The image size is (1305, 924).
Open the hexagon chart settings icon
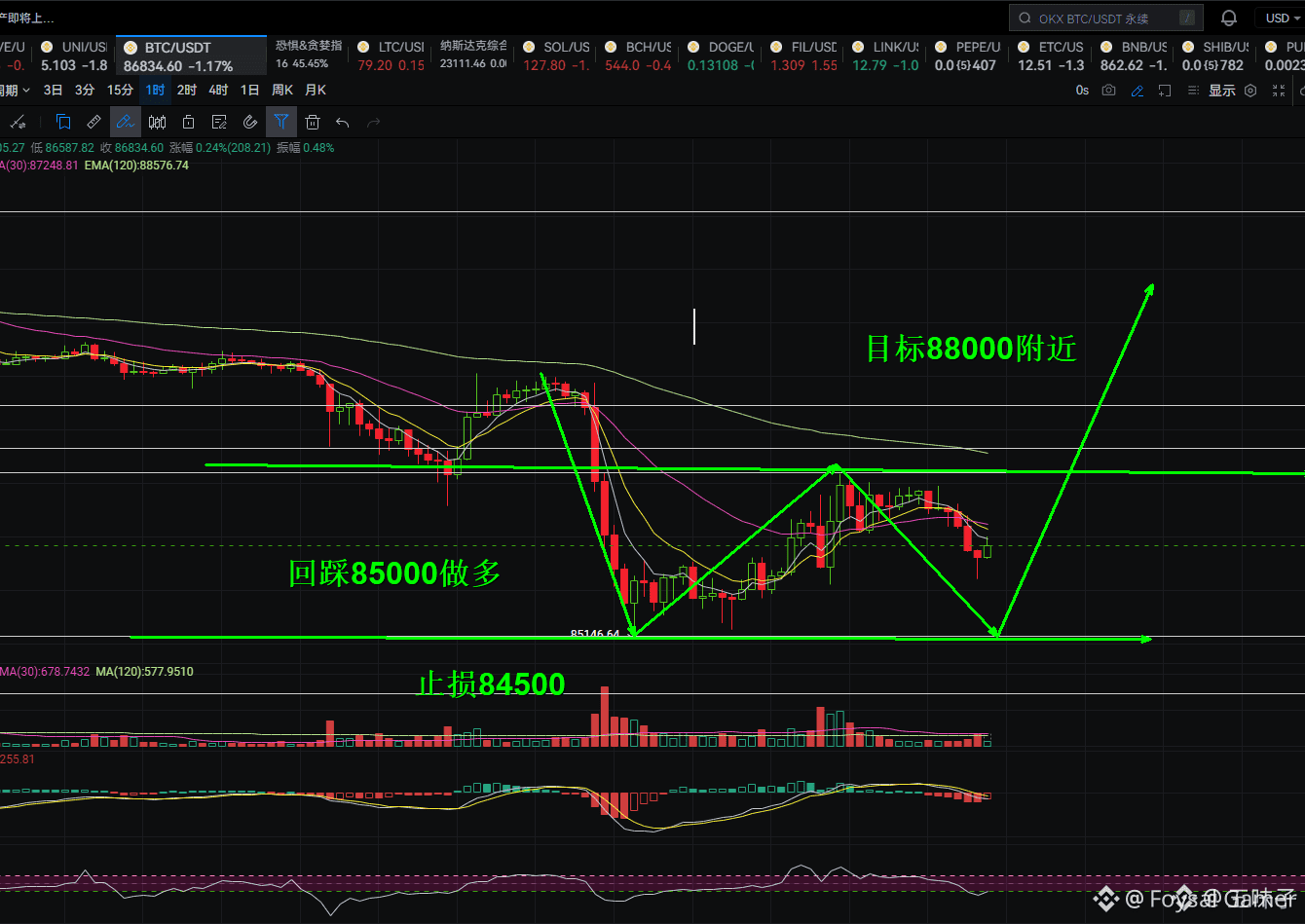(1251, 91)
